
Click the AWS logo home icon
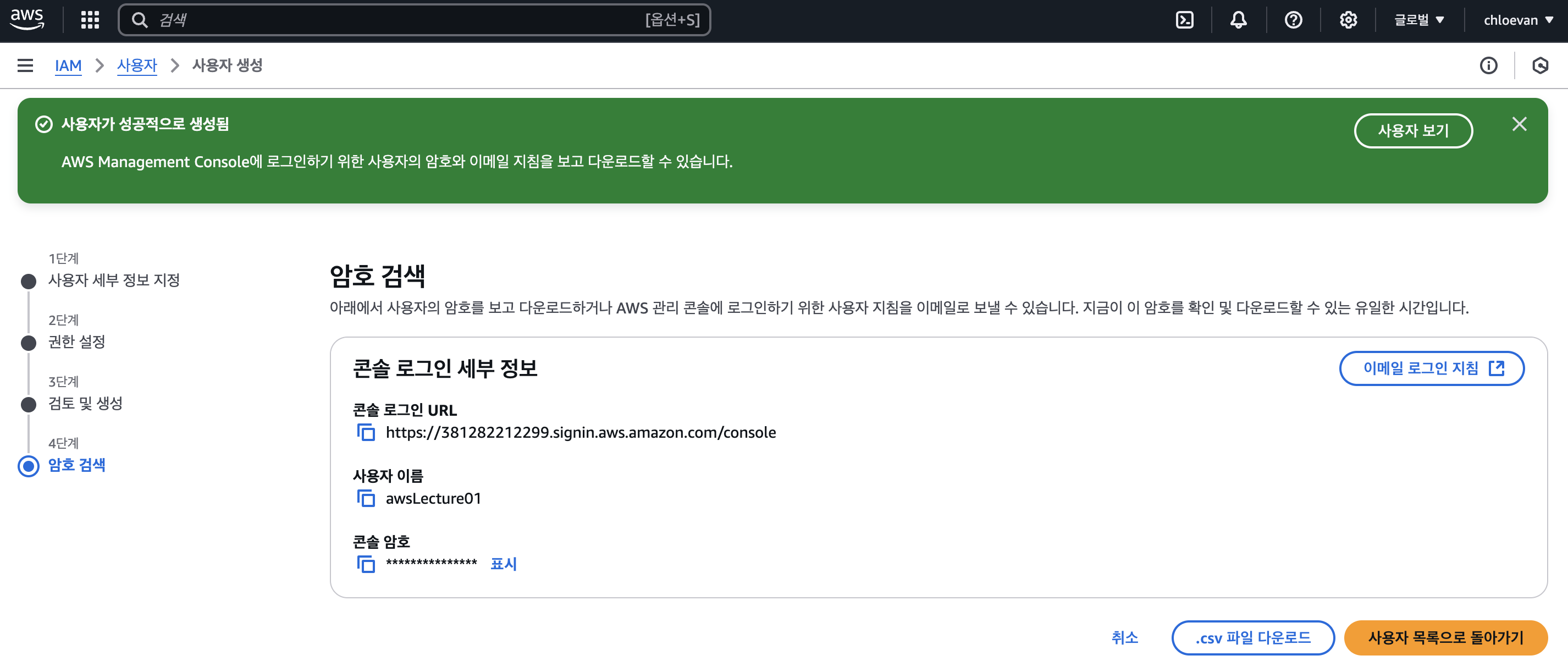click(27, 19)
